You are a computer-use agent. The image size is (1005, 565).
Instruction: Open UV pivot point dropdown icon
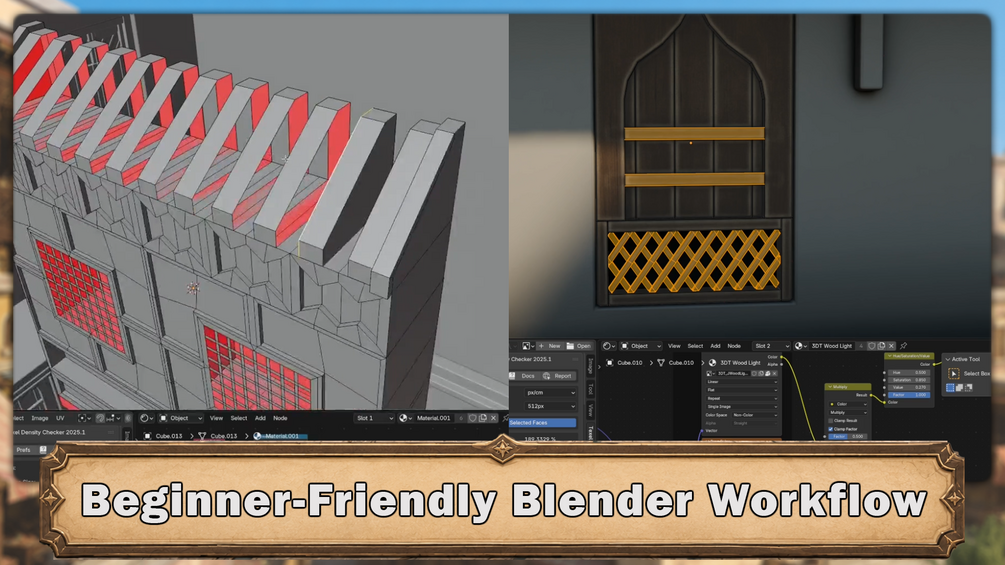84,418
